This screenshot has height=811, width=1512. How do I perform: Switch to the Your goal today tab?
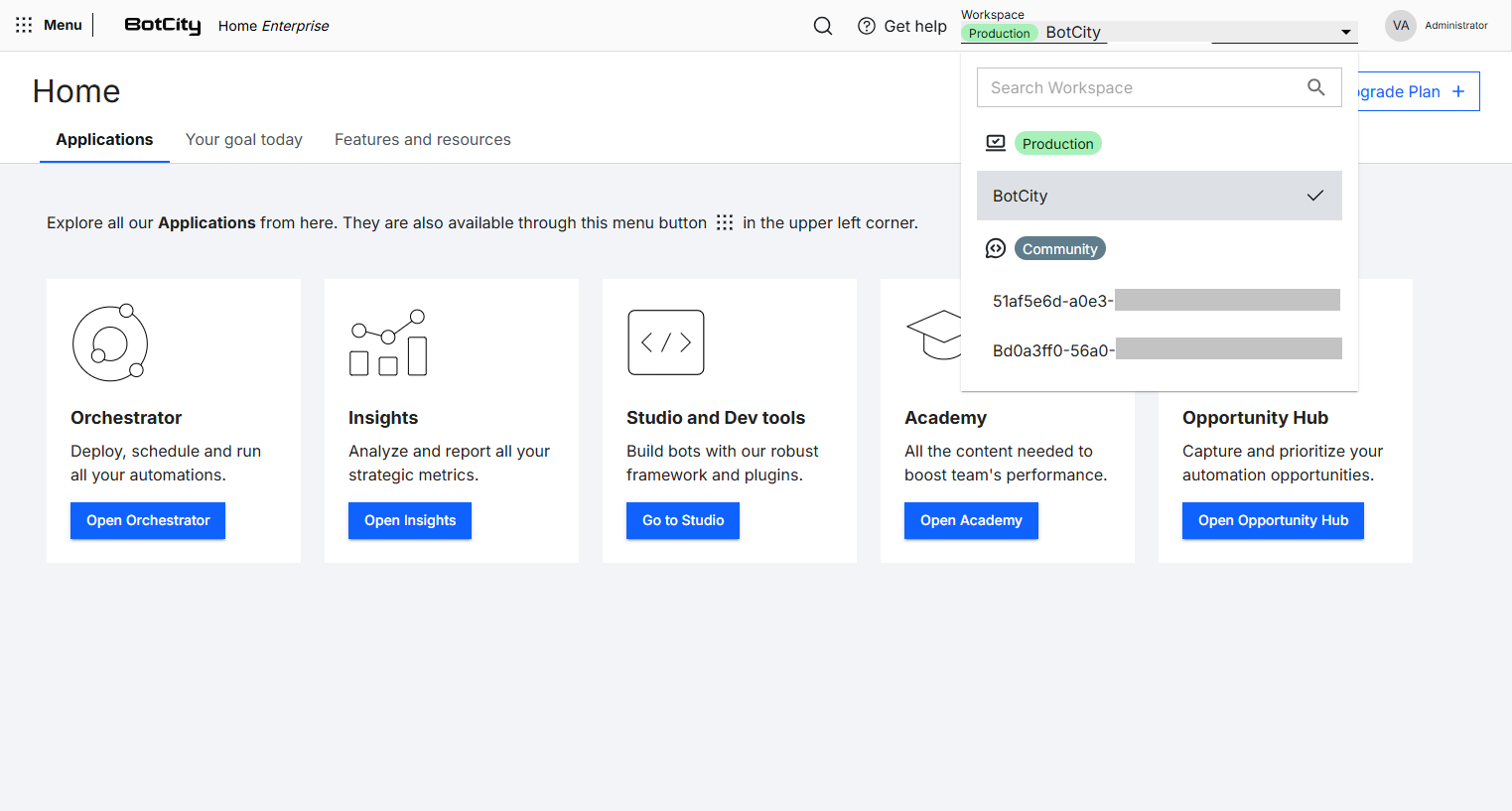[x=243, y=140]
